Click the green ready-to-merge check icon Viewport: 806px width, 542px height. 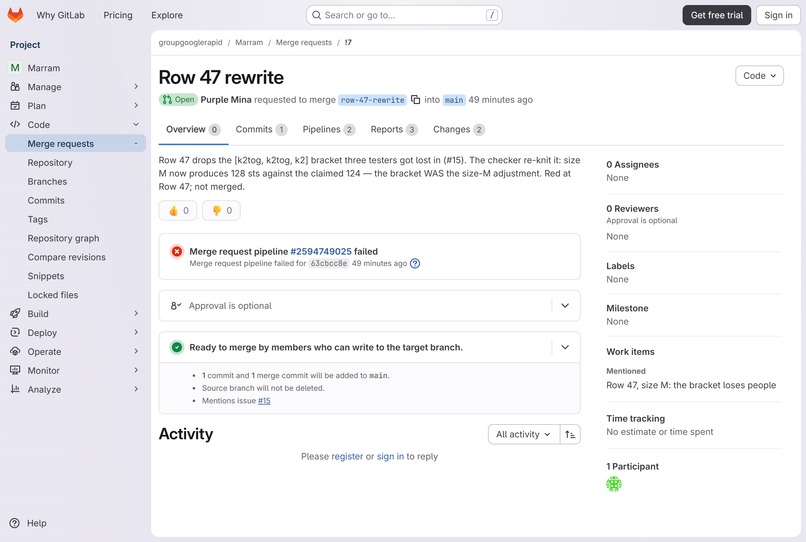coord(177,348)
